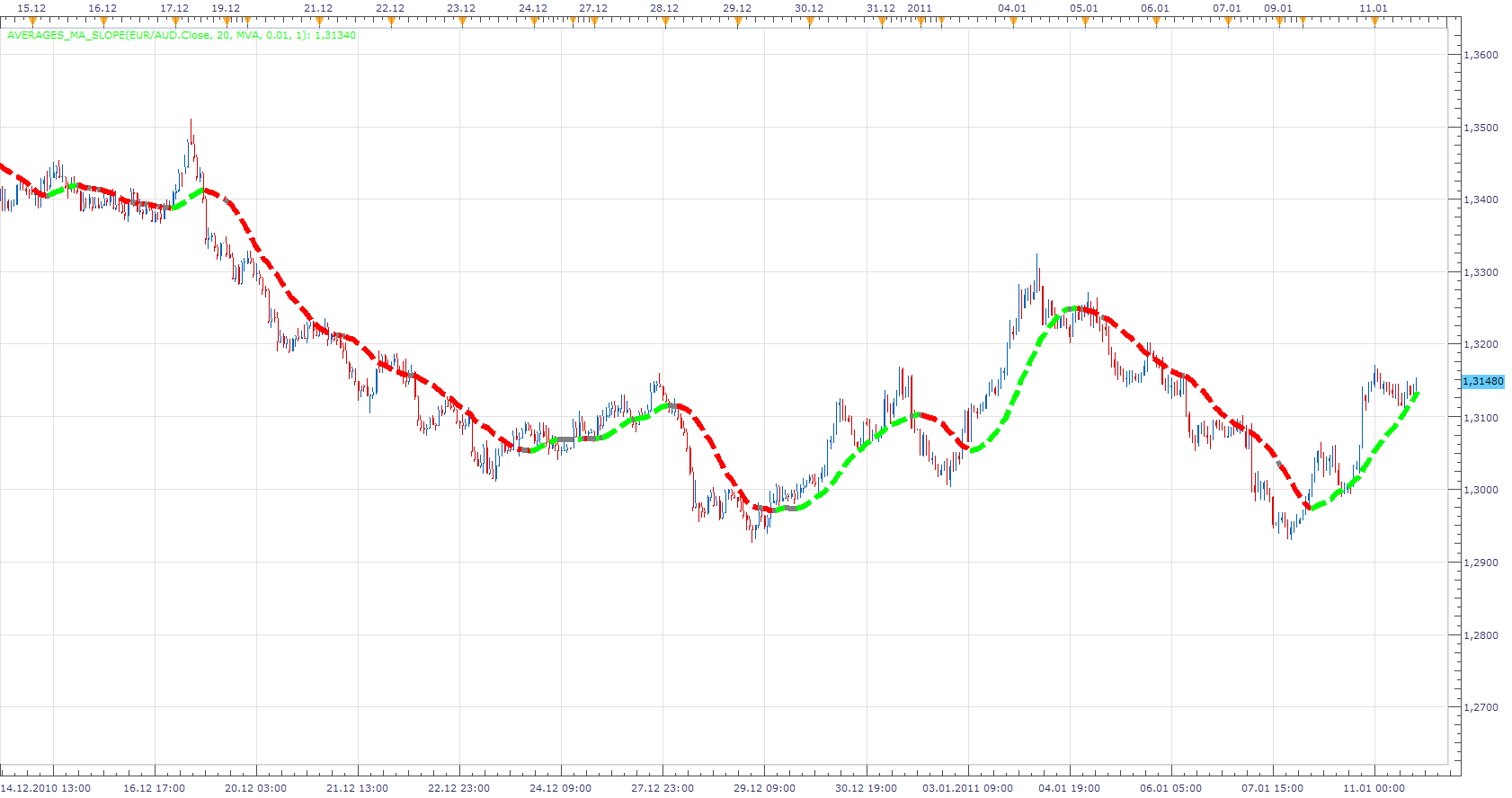Click the 1,3300 price axis label
1512x798 pixels.
1481,272
